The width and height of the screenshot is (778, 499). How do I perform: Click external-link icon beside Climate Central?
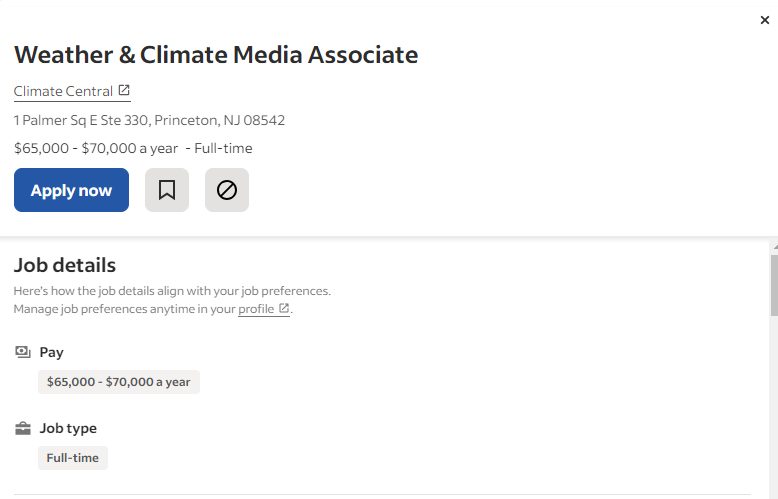pyautogui.click(x=124, y=91)
